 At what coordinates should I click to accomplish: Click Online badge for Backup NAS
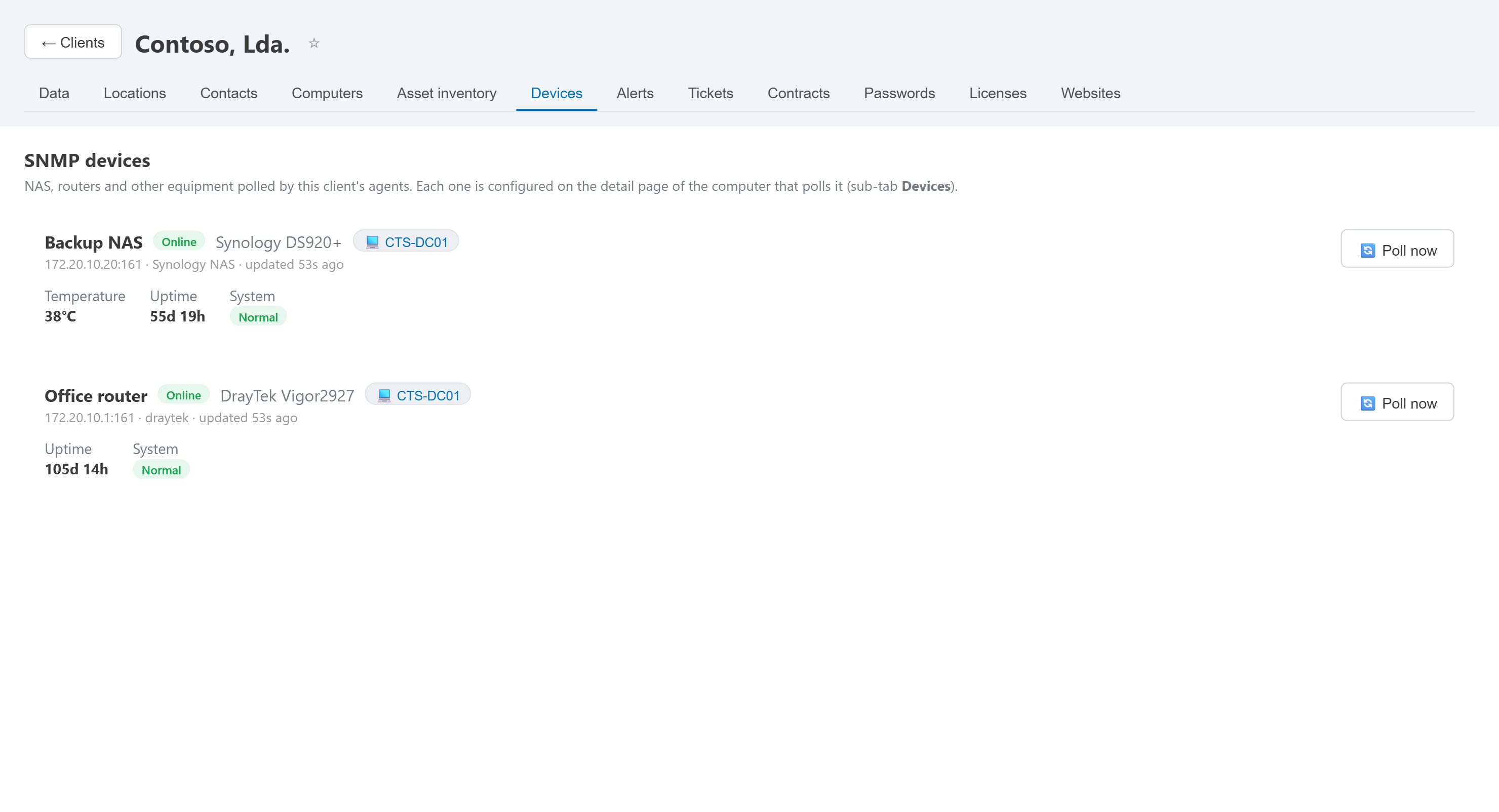pos(179,241)
